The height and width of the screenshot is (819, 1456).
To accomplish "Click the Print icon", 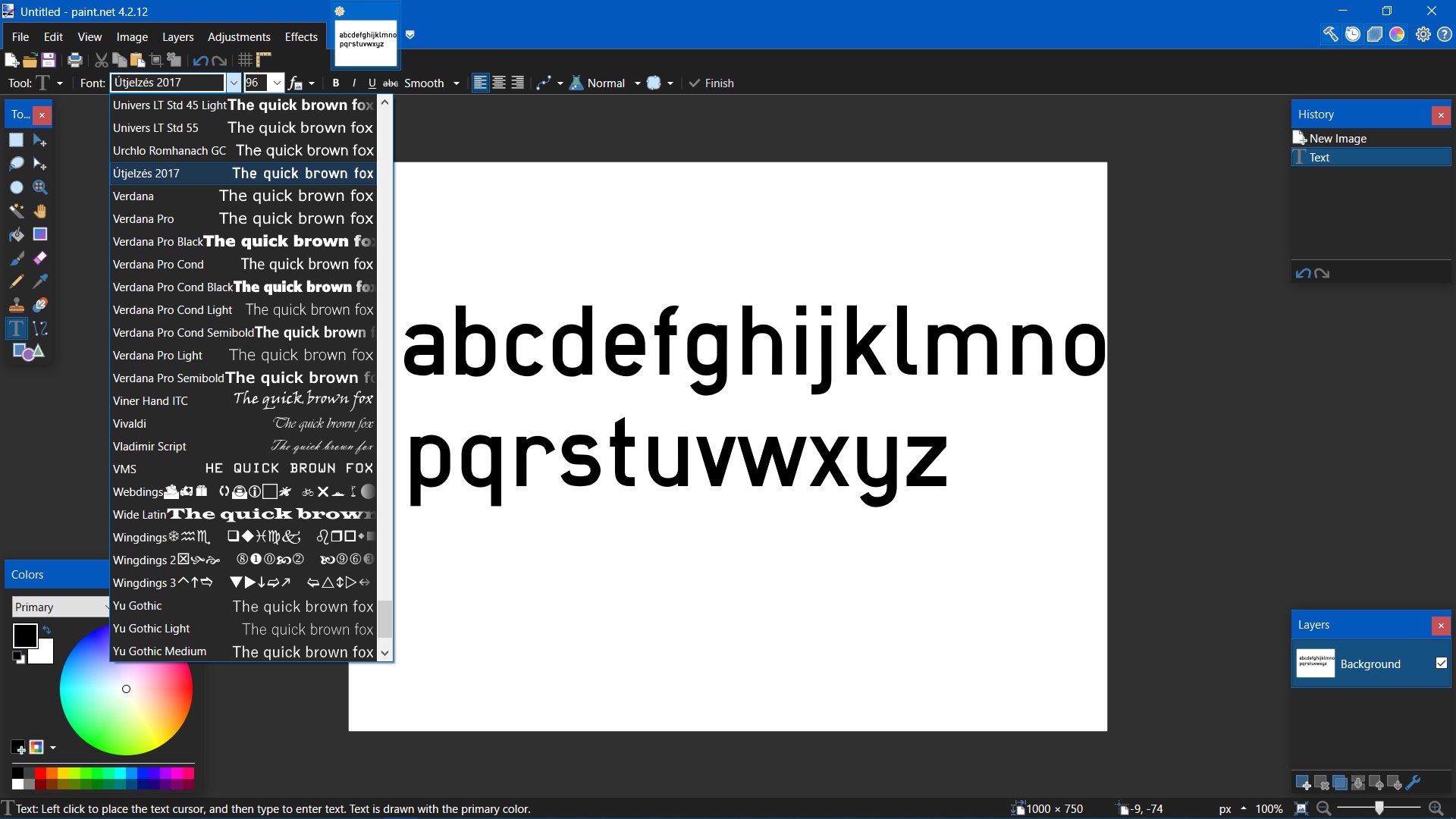I will [x=74, y=60].
